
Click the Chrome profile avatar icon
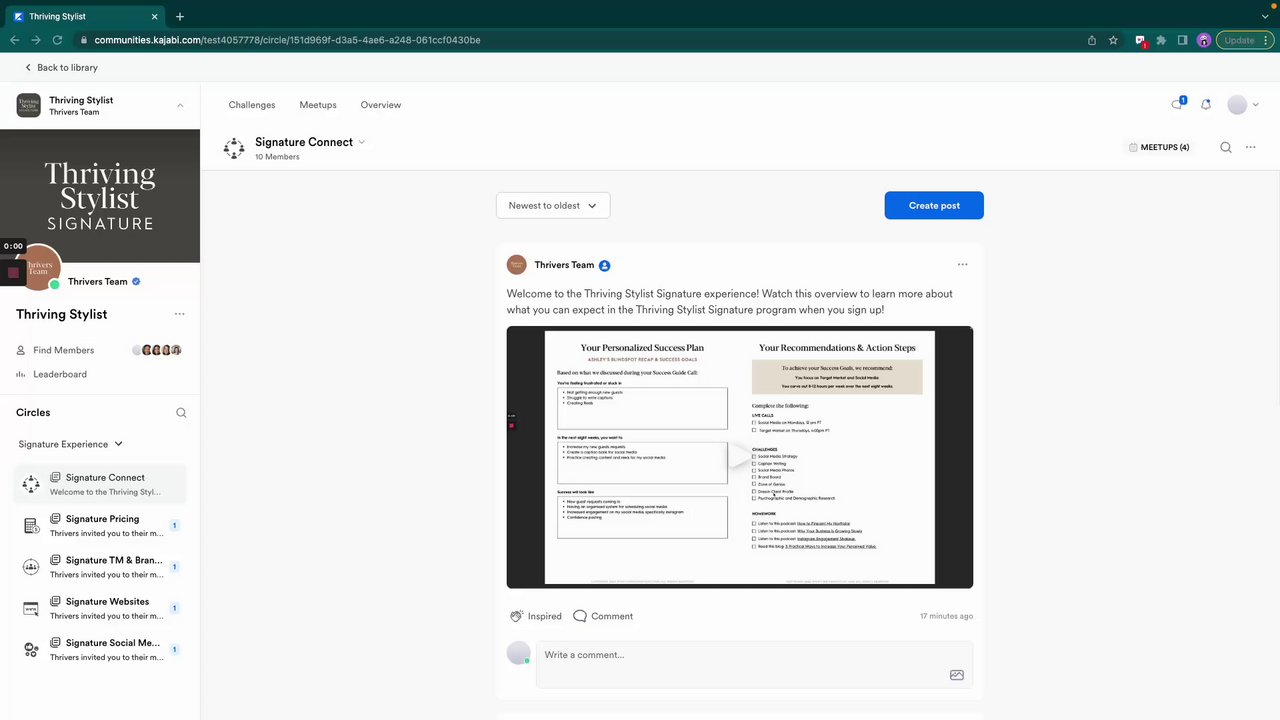tap(1204, 40)
